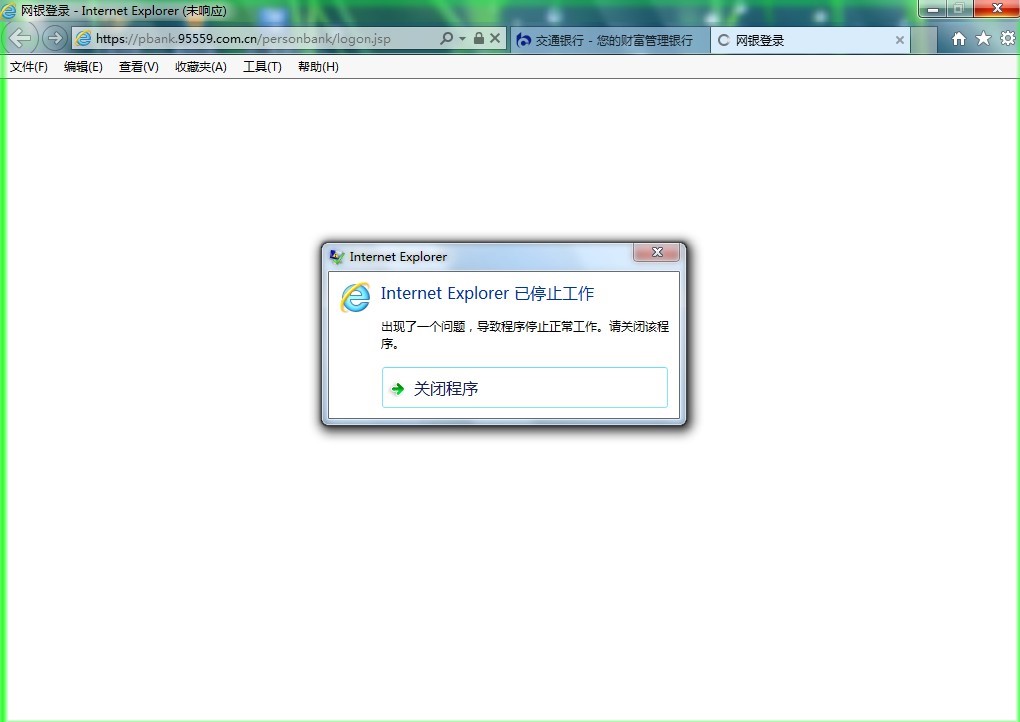This screenshot has width=1020, height=722.
Task: Click the green arrow beside 关闭程序
Action: click(397, 389)
